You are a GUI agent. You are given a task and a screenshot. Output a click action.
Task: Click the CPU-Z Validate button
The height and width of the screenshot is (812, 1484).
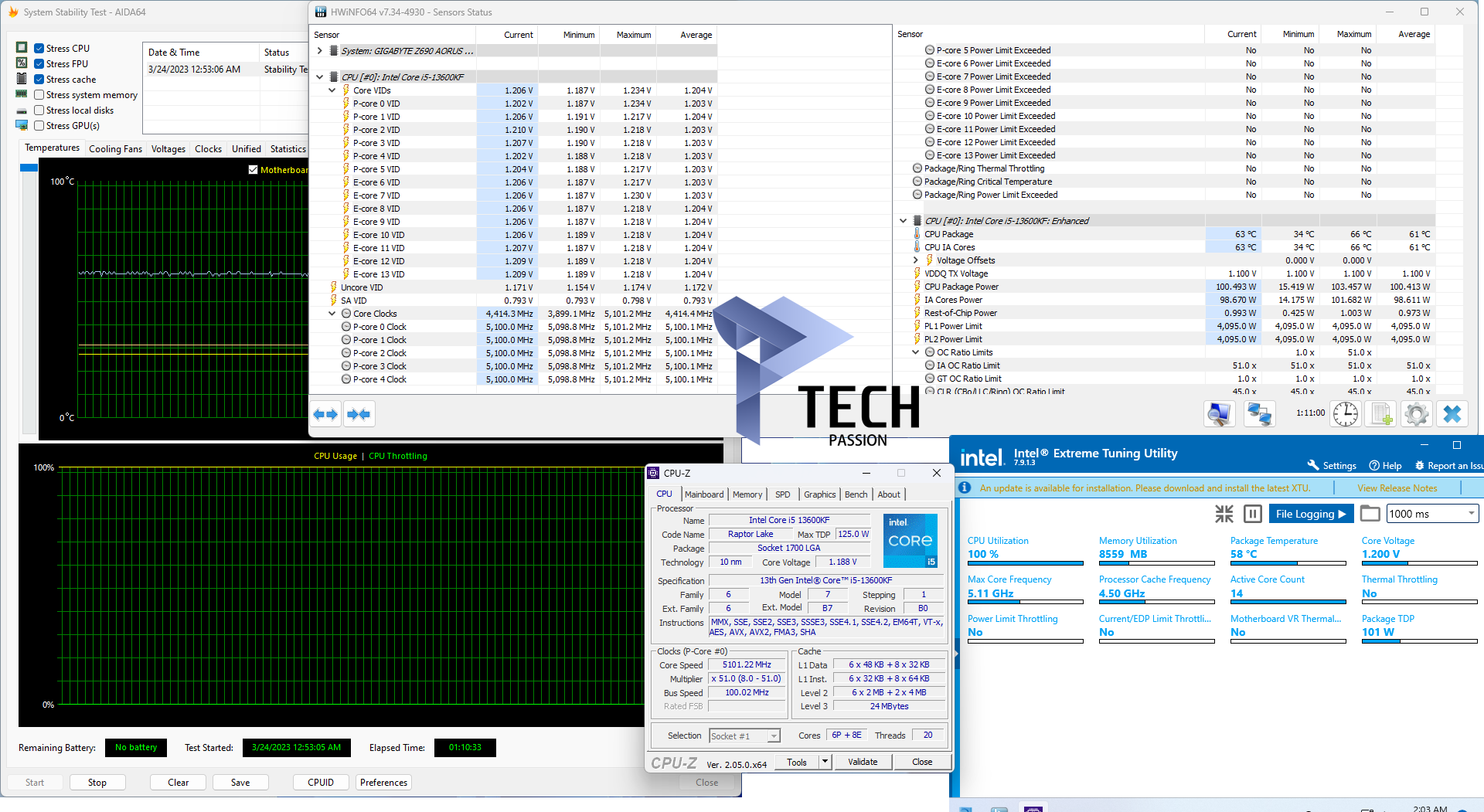[863, 762]
